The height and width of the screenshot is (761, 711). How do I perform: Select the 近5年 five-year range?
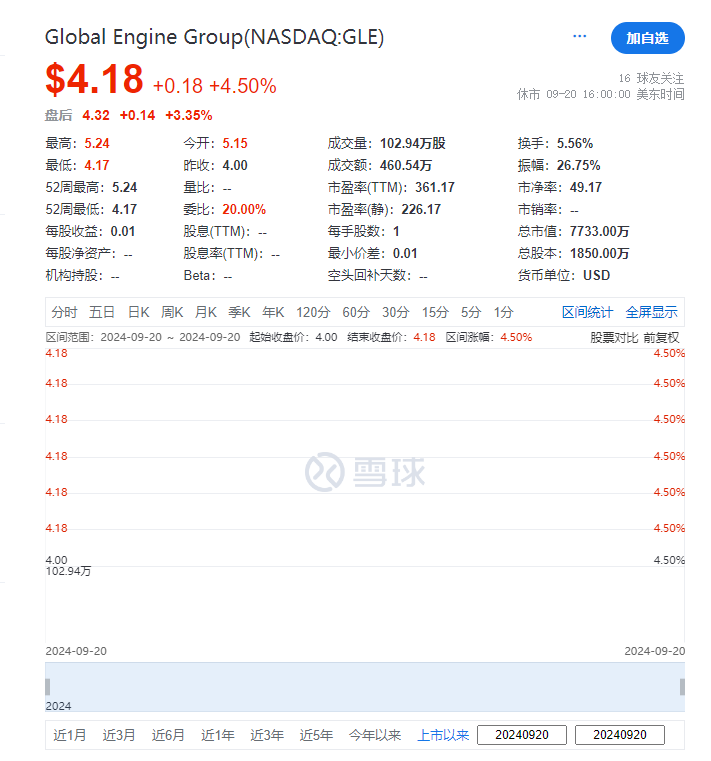[x=316, y=735]
